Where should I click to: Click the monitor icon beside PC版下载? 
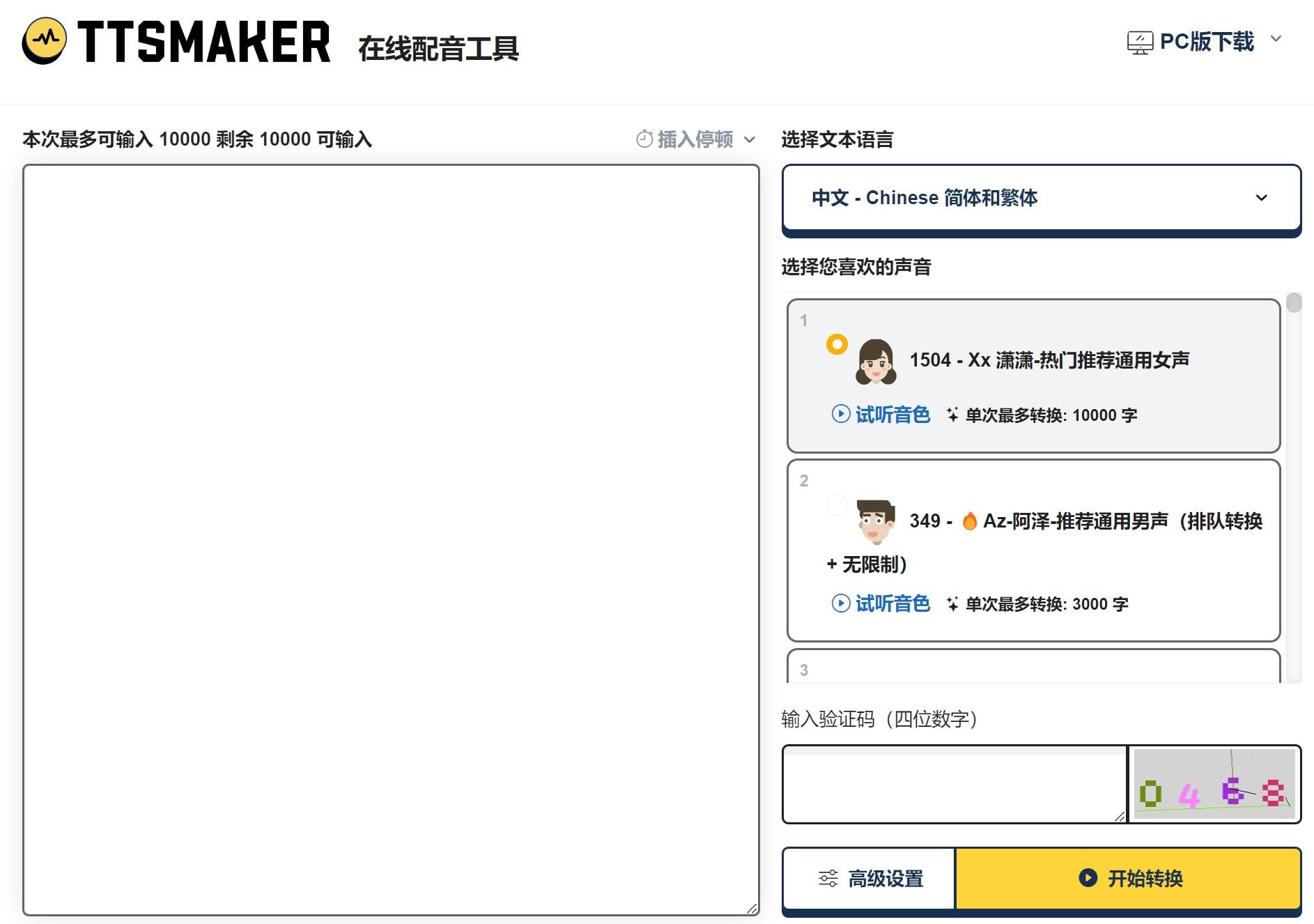1140,42
